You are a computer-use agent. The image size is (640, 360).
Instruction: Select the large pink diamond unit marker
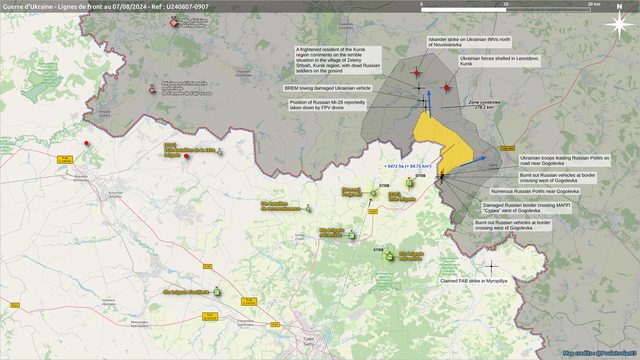pyautogui.click(x=174, y=22)
